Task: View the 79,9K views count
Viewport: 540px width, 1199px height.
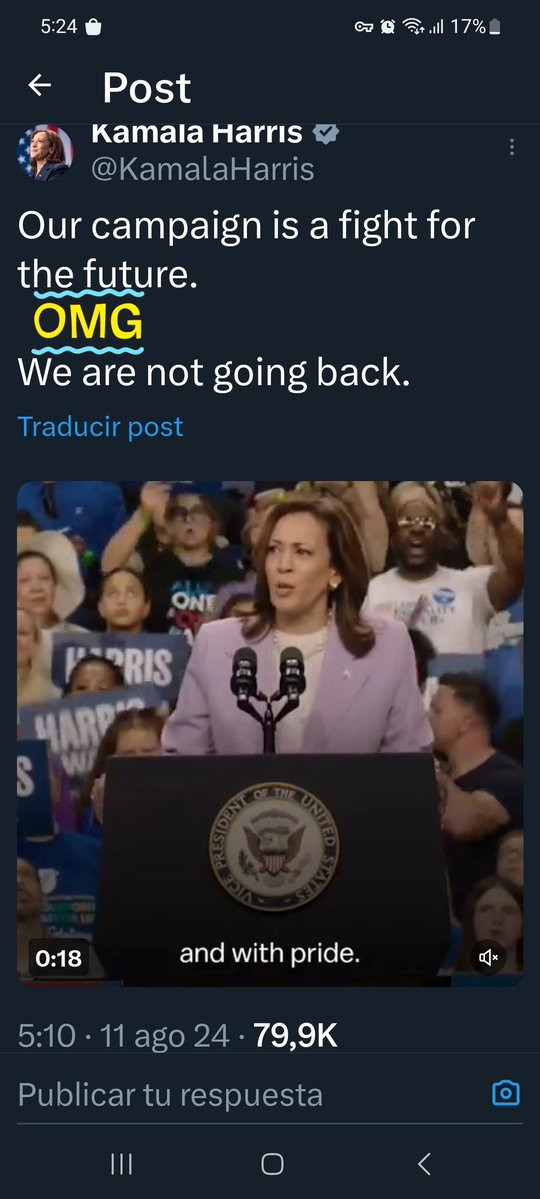Action: click(295, 1035)
